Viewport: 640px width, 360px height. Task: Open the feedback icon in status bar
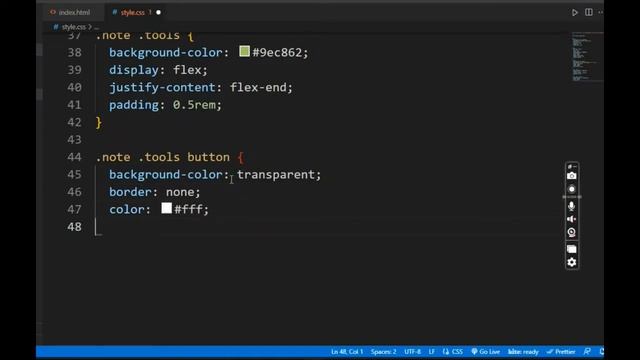587,352
